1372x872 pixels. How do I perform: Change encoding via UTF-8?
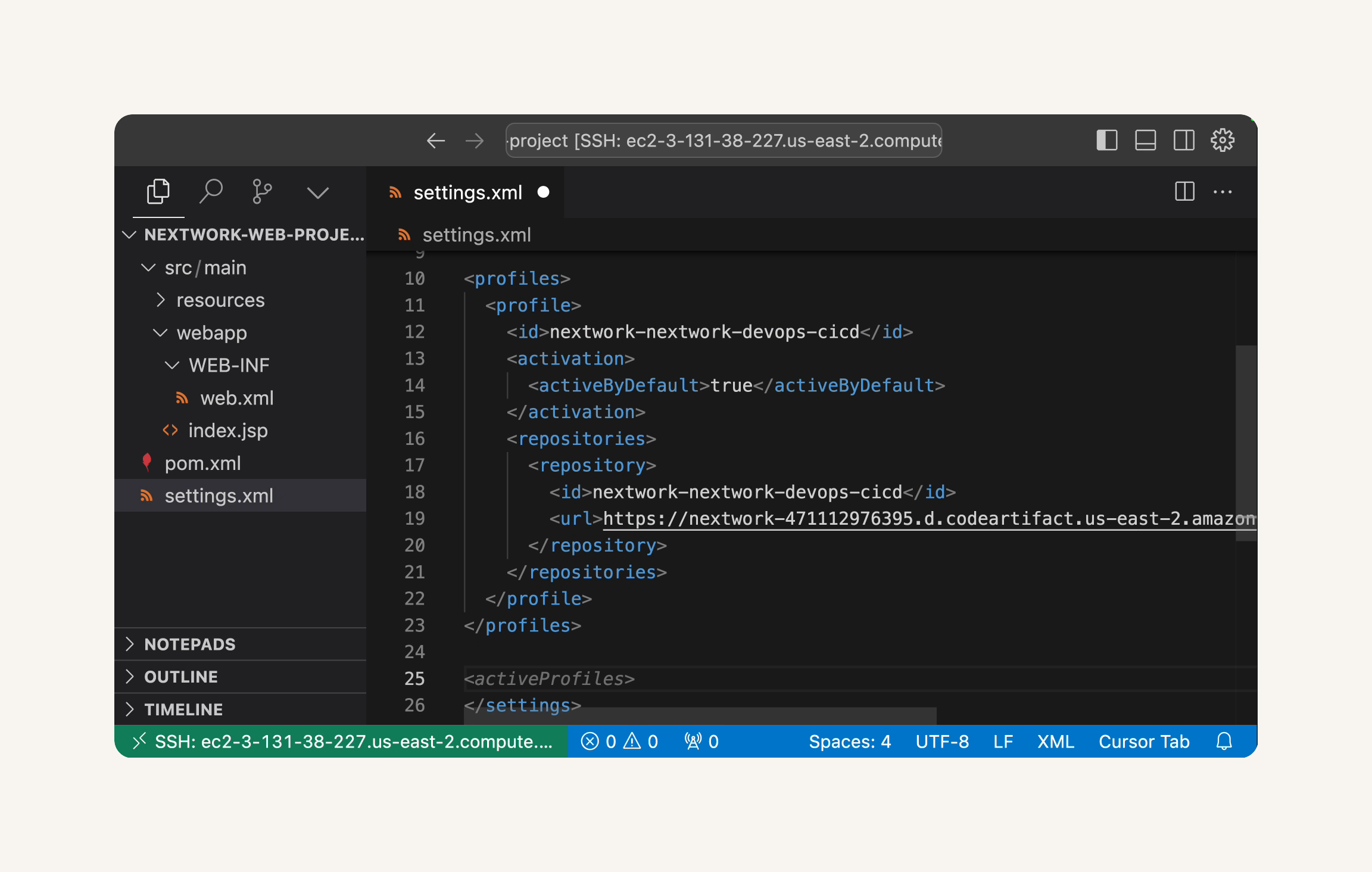tap(942, 742)
